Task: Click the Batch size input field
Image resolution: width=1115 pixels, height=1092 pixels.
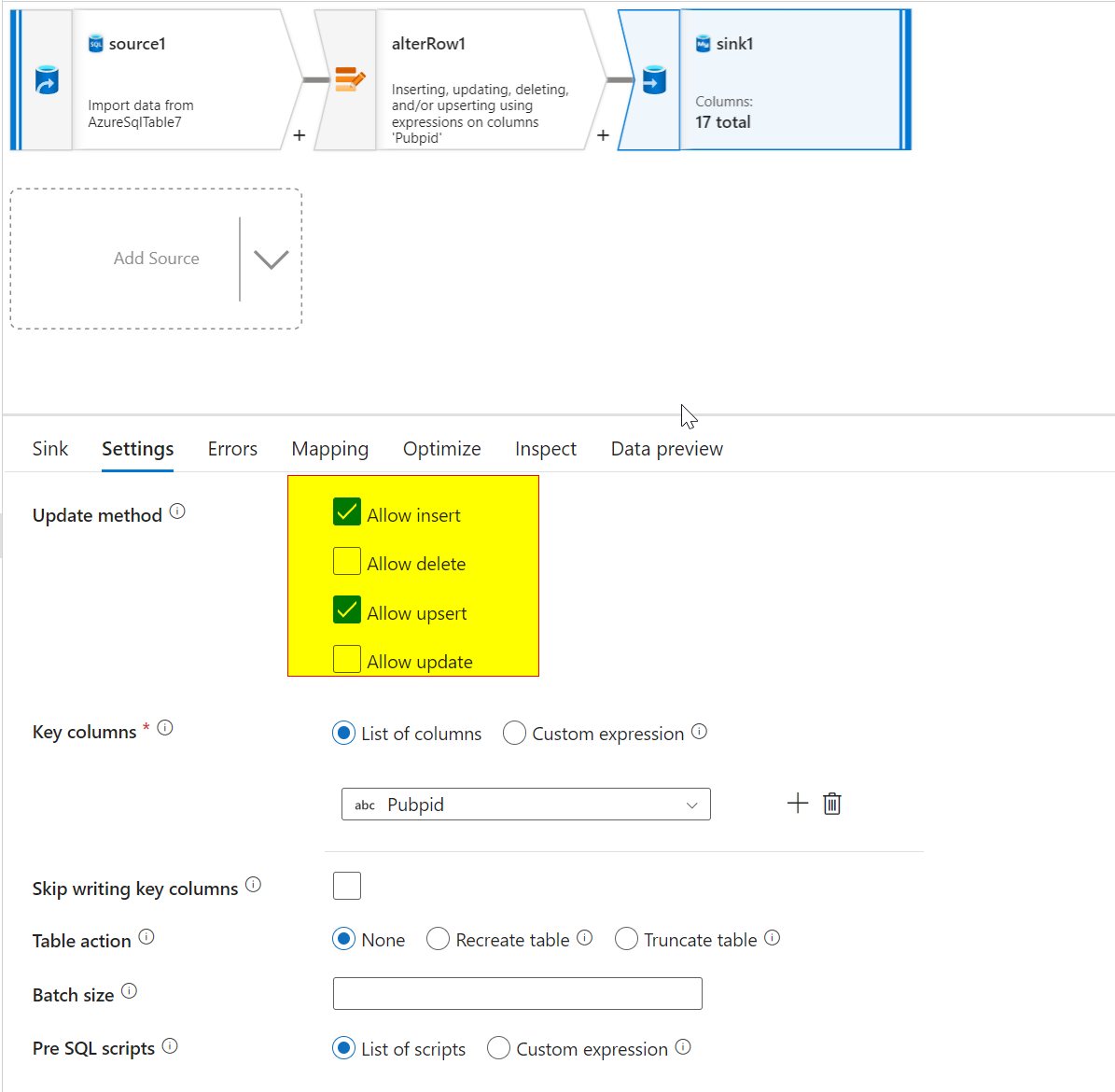Action: [517, 993]
